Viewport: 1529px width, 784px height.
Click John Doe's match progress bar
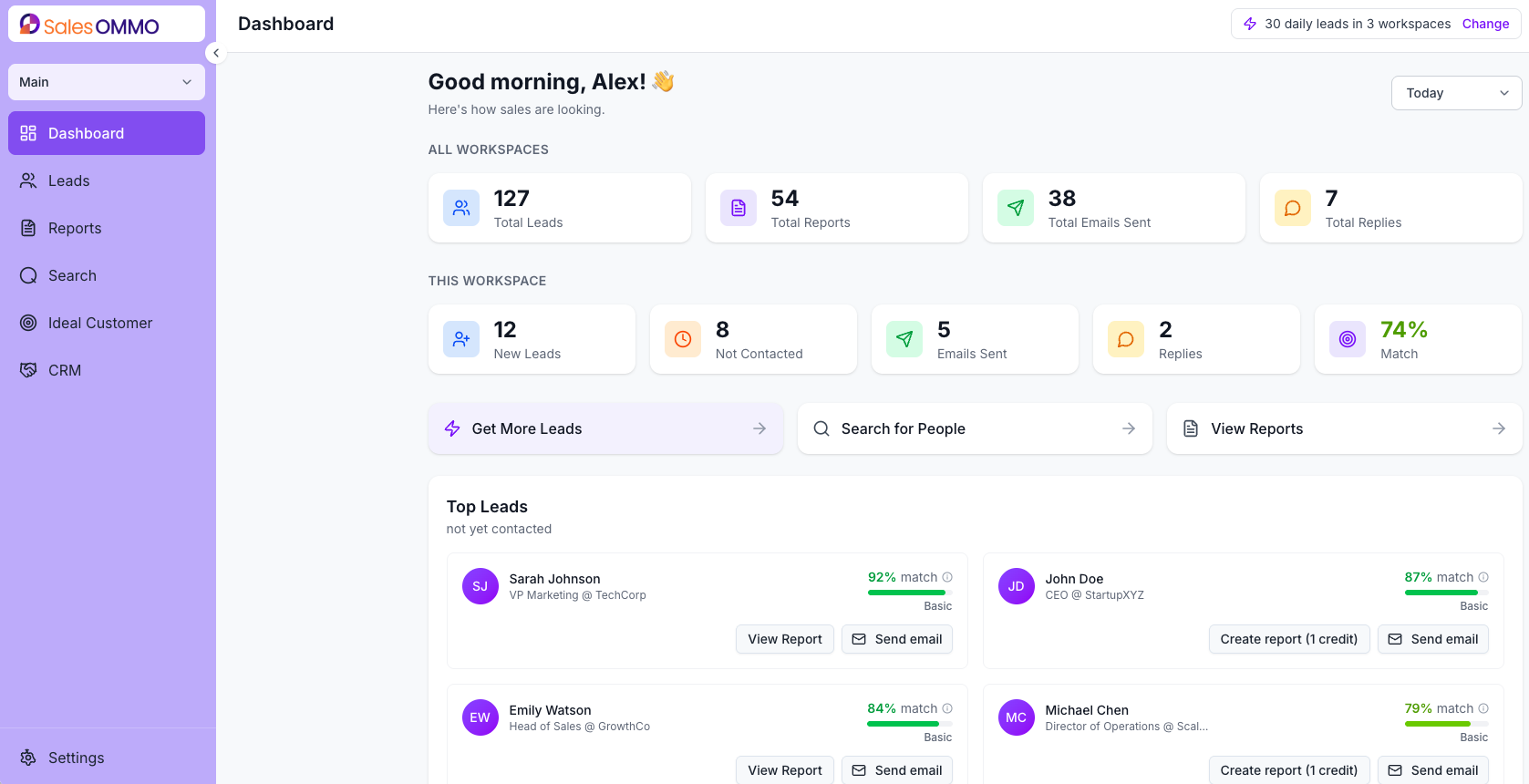click(x=1446, y=593)
